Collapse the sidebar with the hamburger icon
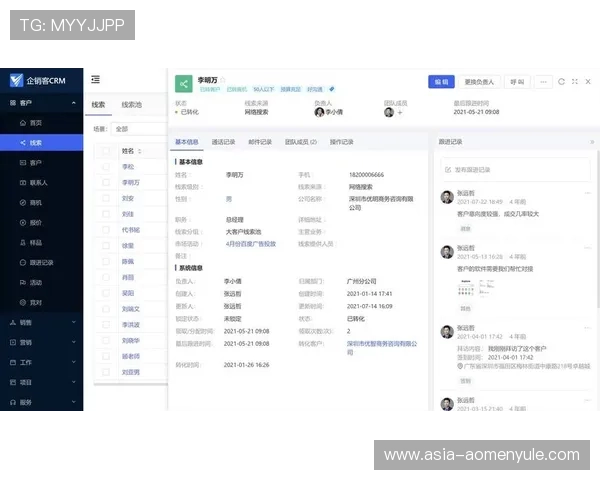 (95, 79)
